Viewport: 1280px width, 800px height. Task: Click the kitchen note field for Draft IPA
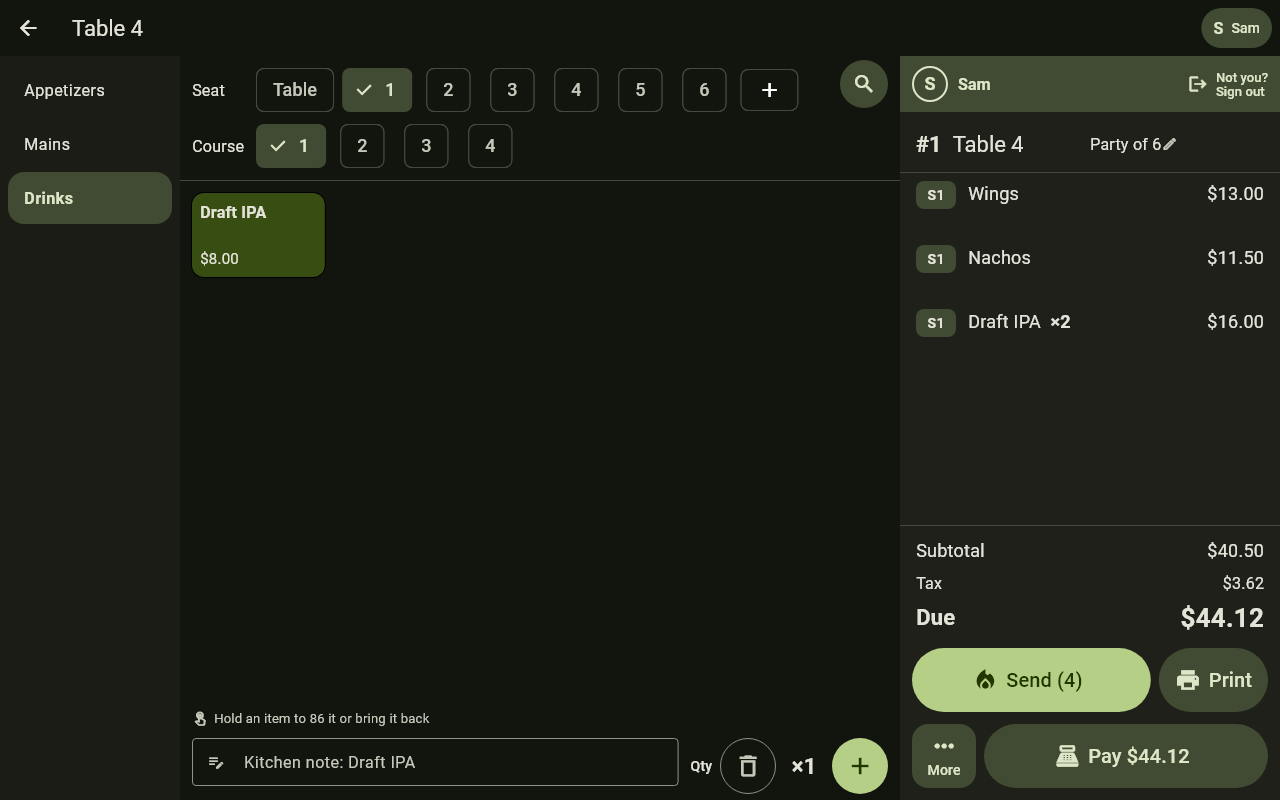[435, 762]
